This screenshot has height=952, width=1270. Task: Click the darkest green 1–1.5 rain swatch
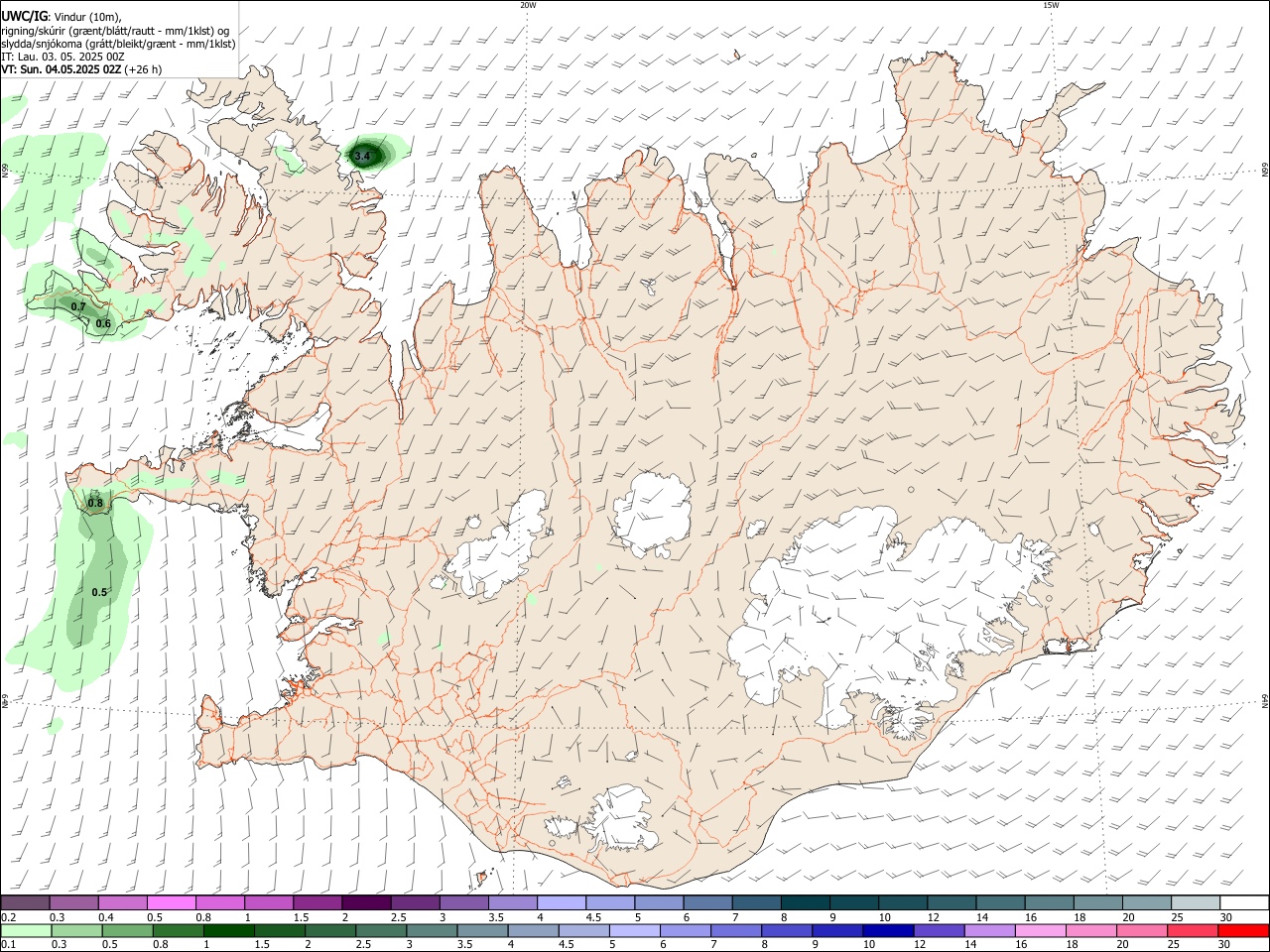[x=228, y=930]
